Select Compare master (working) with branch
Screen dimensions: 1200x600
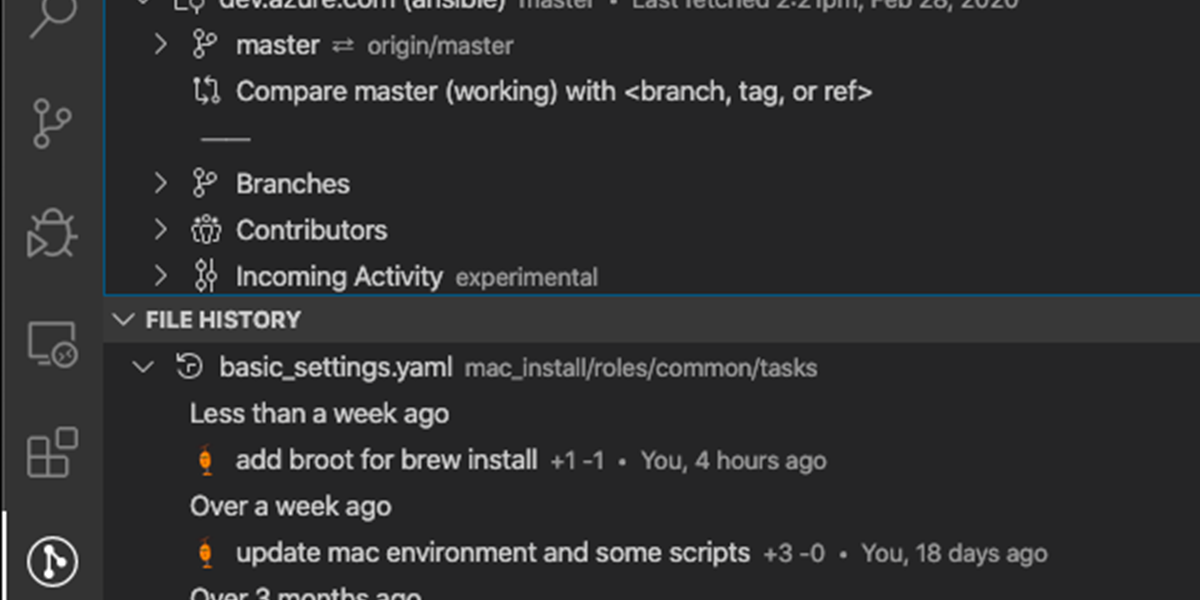tap(554, 92)
